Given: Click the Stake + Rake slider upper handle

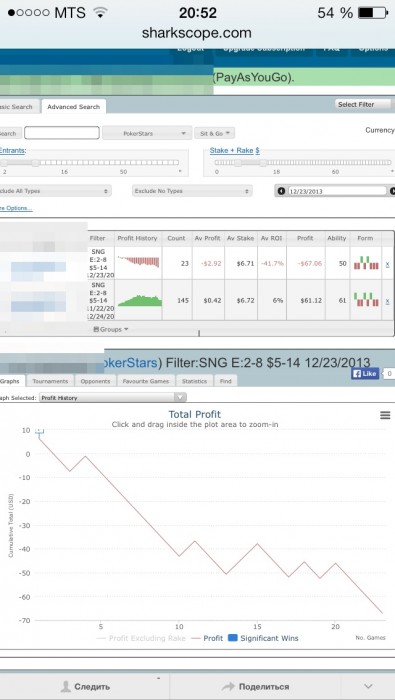Looking at the screenshot, I should [263, 163].
